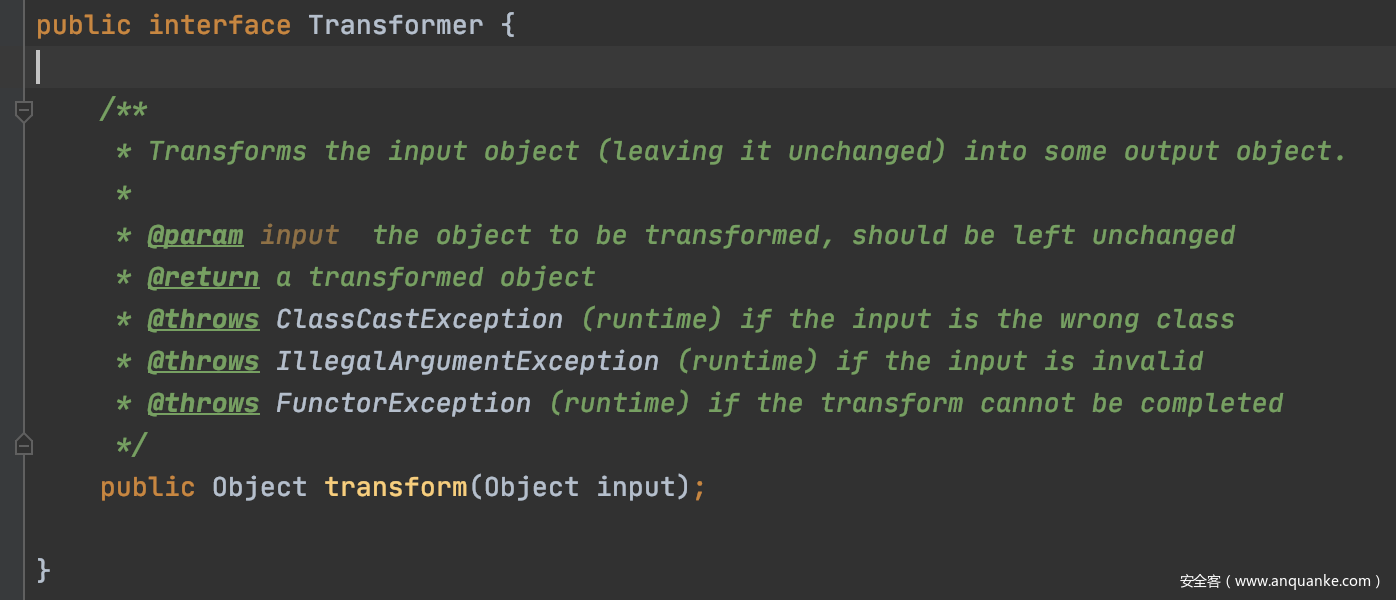This screenshot has width=1396, height=600.
Task: Click the @param Javadoc tag
Action: tap(195, 236)
